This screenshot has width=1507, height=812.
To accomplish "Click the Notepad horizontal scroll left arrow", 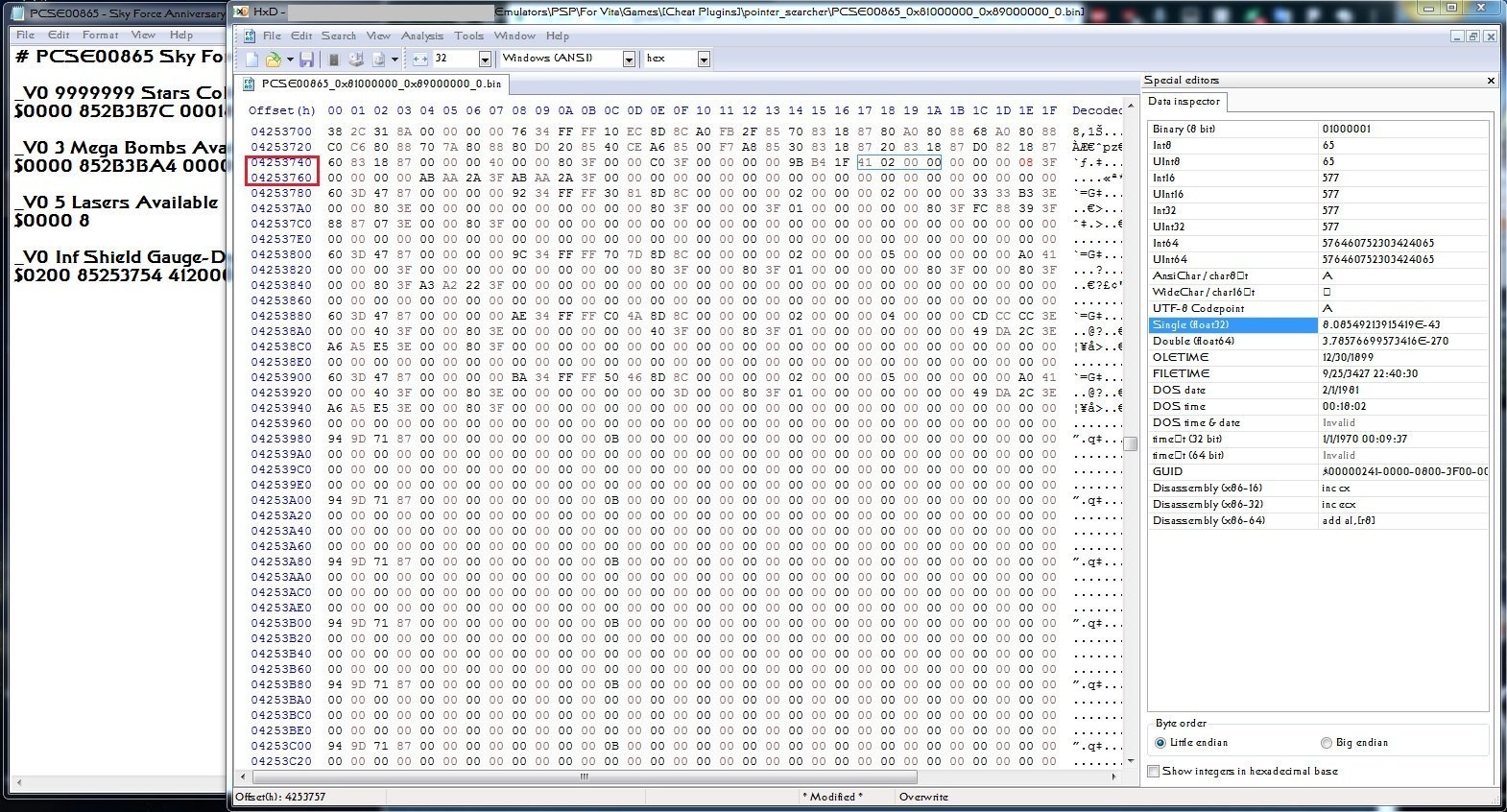I will click(x=19, y=782).
